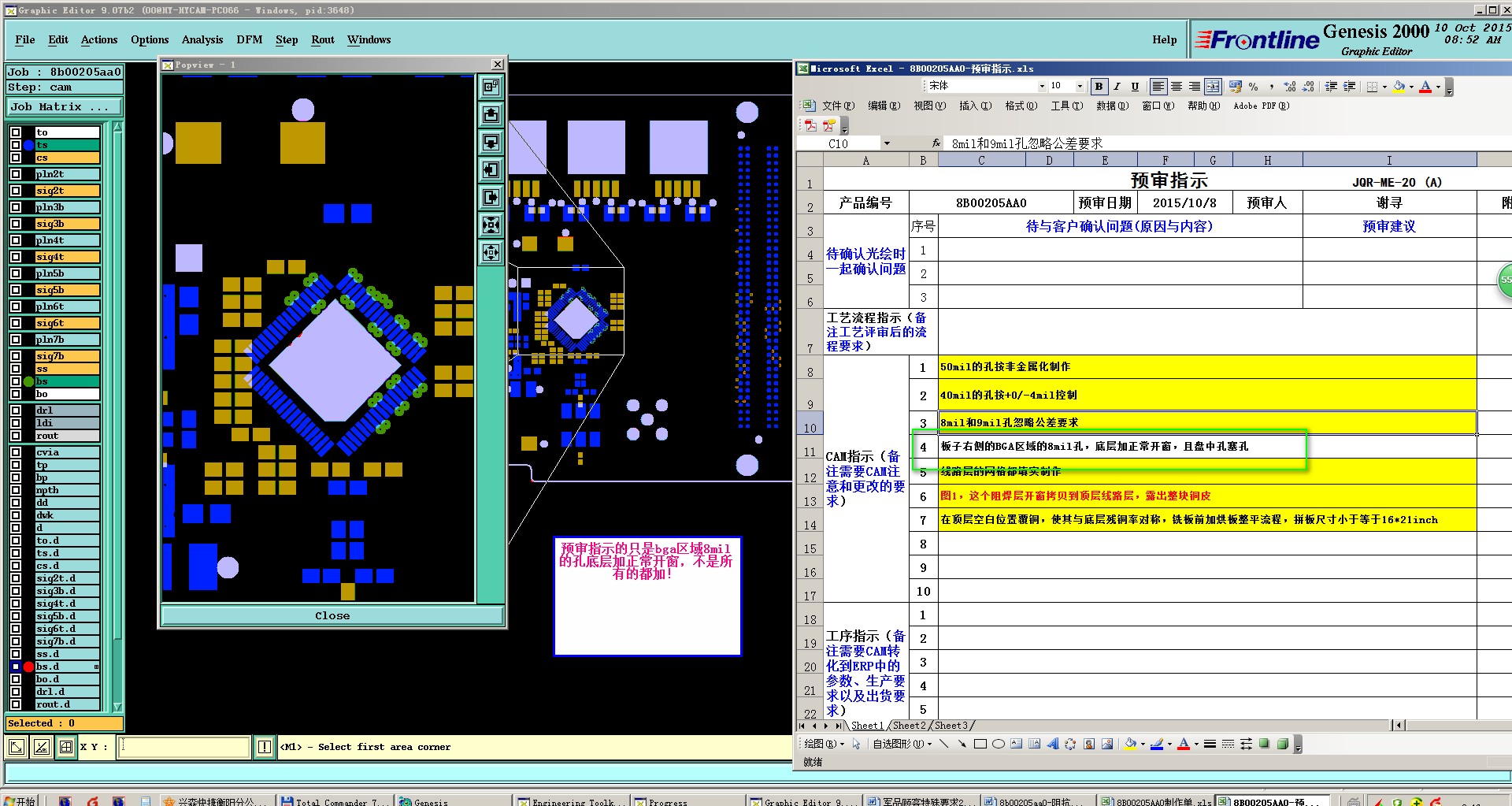
Task: Toggle display box for layer 'rout.d'
Action: click(16, 704)
